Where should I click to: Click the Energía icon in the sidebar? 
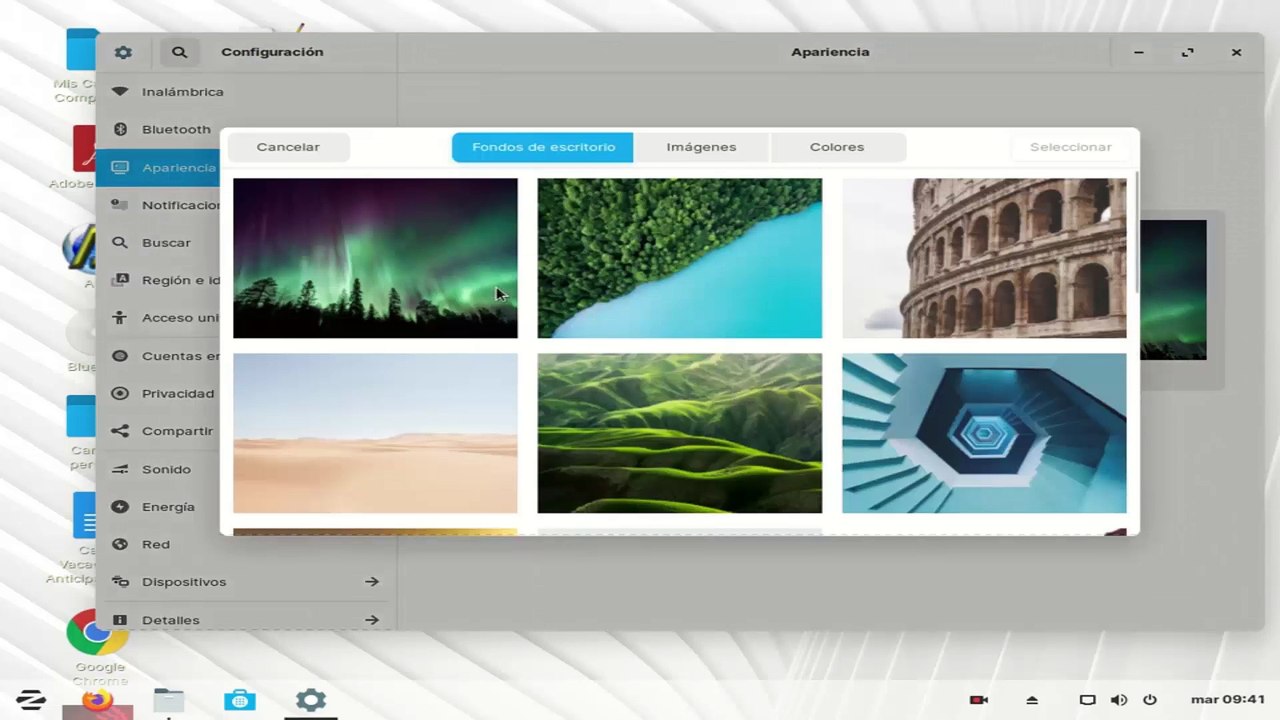120,506
